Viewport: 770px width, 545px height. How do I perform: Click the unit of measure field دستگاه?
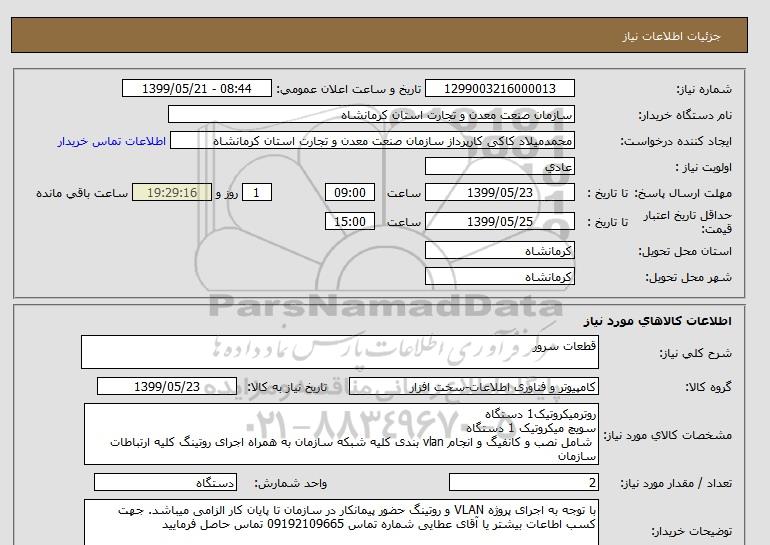pos(165,483)
